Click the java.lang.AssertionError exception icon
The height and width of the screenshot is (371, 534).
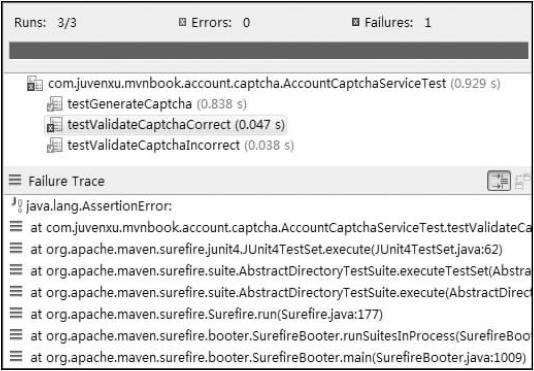(16, 206)
